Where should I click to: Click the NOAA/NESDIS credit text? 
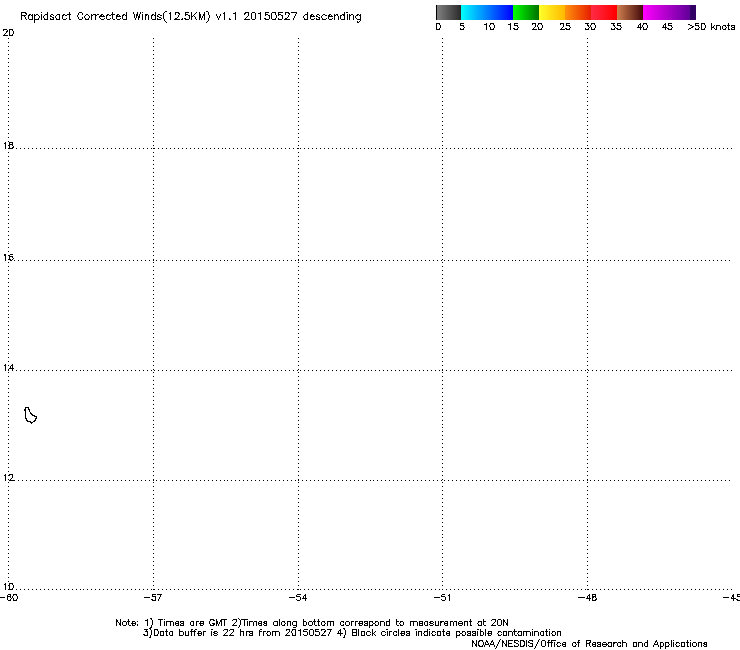click(x=589, y=644)
